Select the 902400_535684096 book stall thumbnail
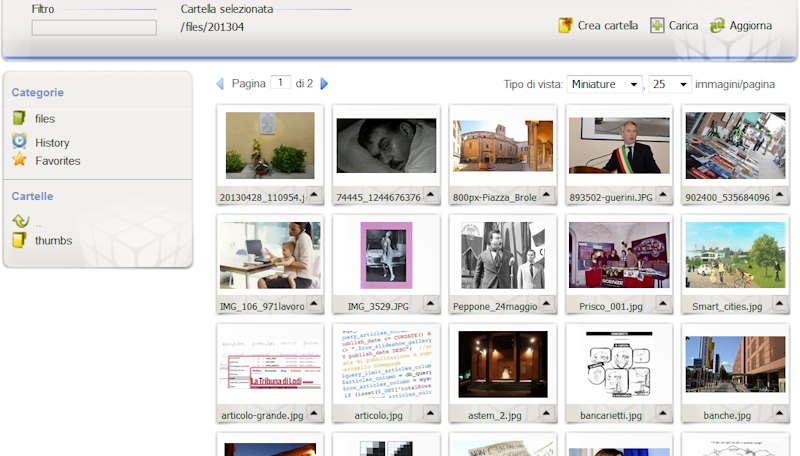This screenshot has width=800, height=456. (x=735, y=145)
